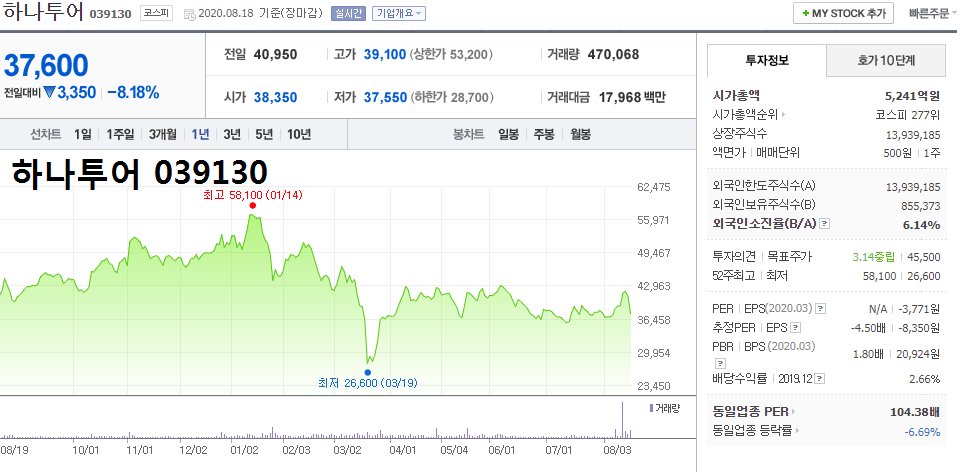The width and height of the screenshot is (961, 472).
Task: Open the 빠른주문 link
Action: point(930,13)
